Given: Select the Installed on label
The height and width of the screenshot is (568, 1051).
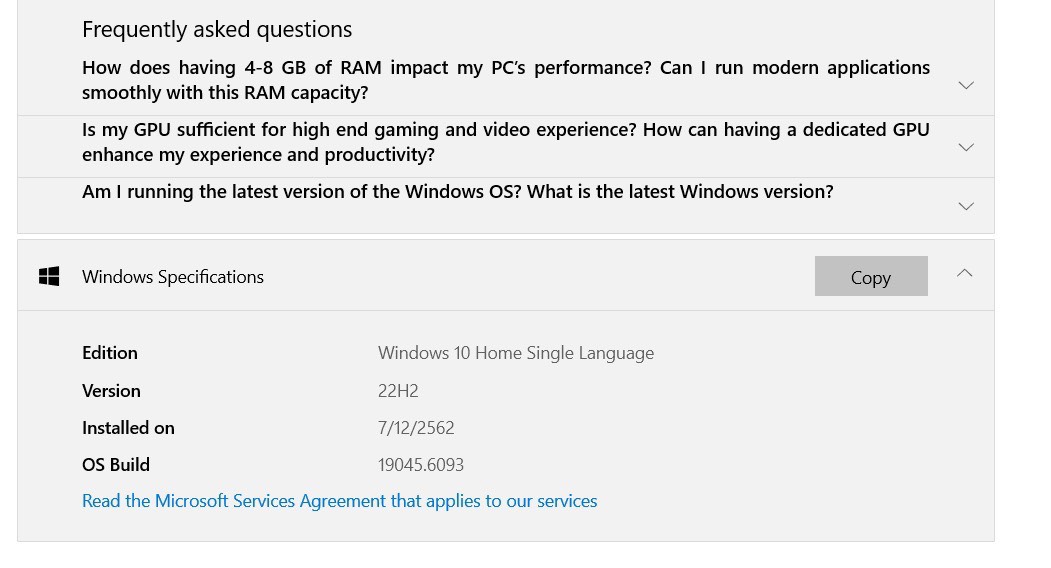Looking at the screenshot, I should pyautogui.click(x=128, y=428).
